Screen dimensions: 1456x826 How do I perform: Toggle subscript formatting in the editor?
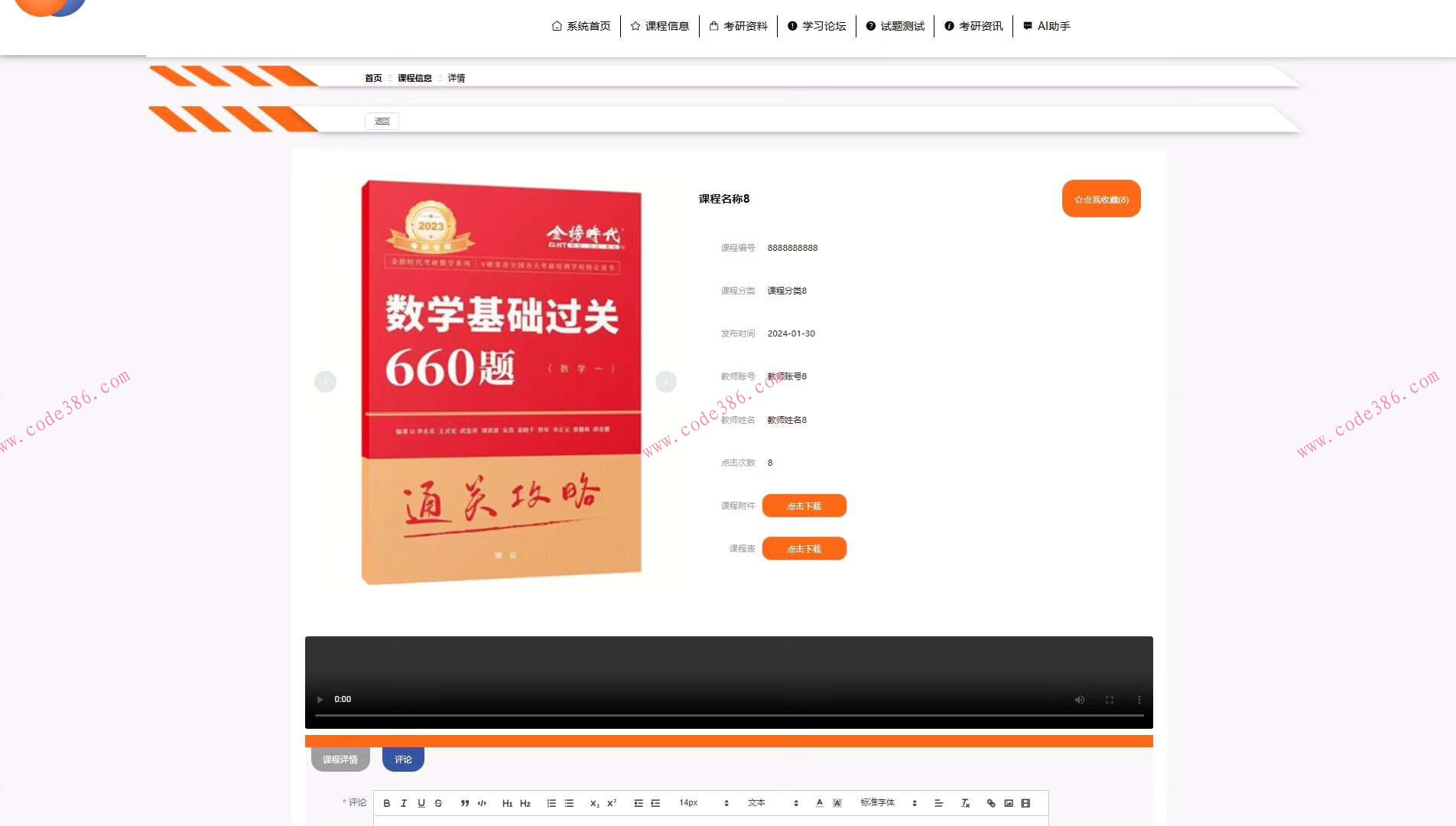pyautogui.click(x=594, y=802)
